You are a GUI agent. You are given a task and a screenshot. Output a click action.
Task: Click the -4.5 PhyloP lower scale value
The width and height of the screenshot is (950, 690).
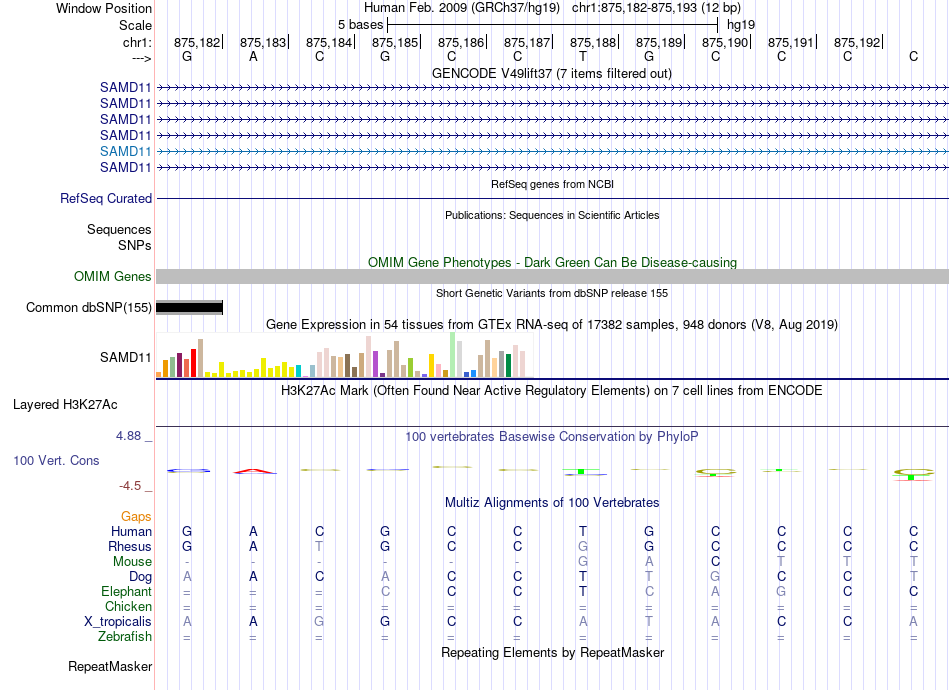[x=130, y=486]
